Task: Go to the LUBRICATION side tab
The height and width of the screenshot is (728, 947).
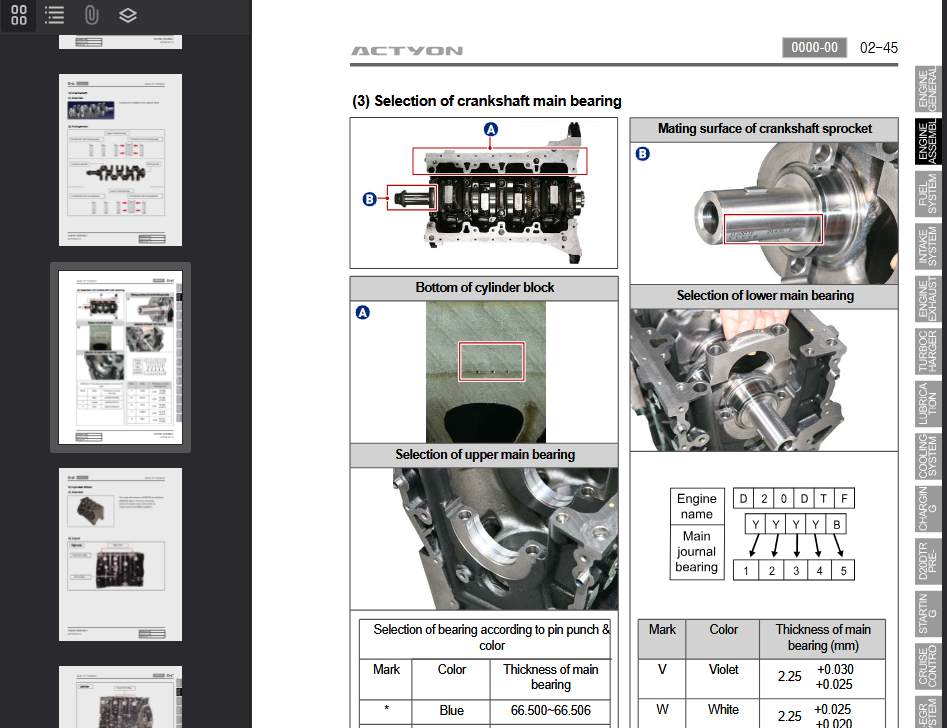Action: tap(928, 404)
